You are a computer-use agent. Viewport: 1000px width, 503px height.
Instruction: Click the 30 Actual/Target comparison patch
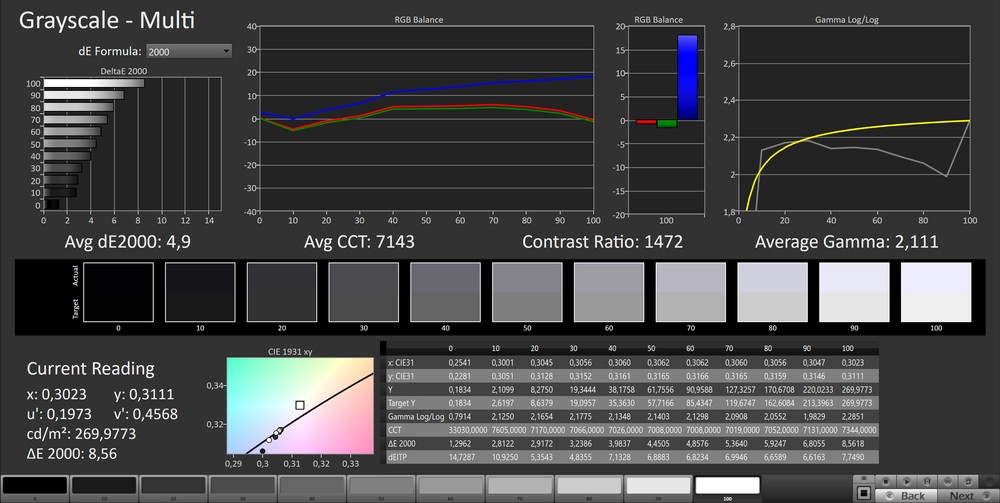[x=363, y=291]
